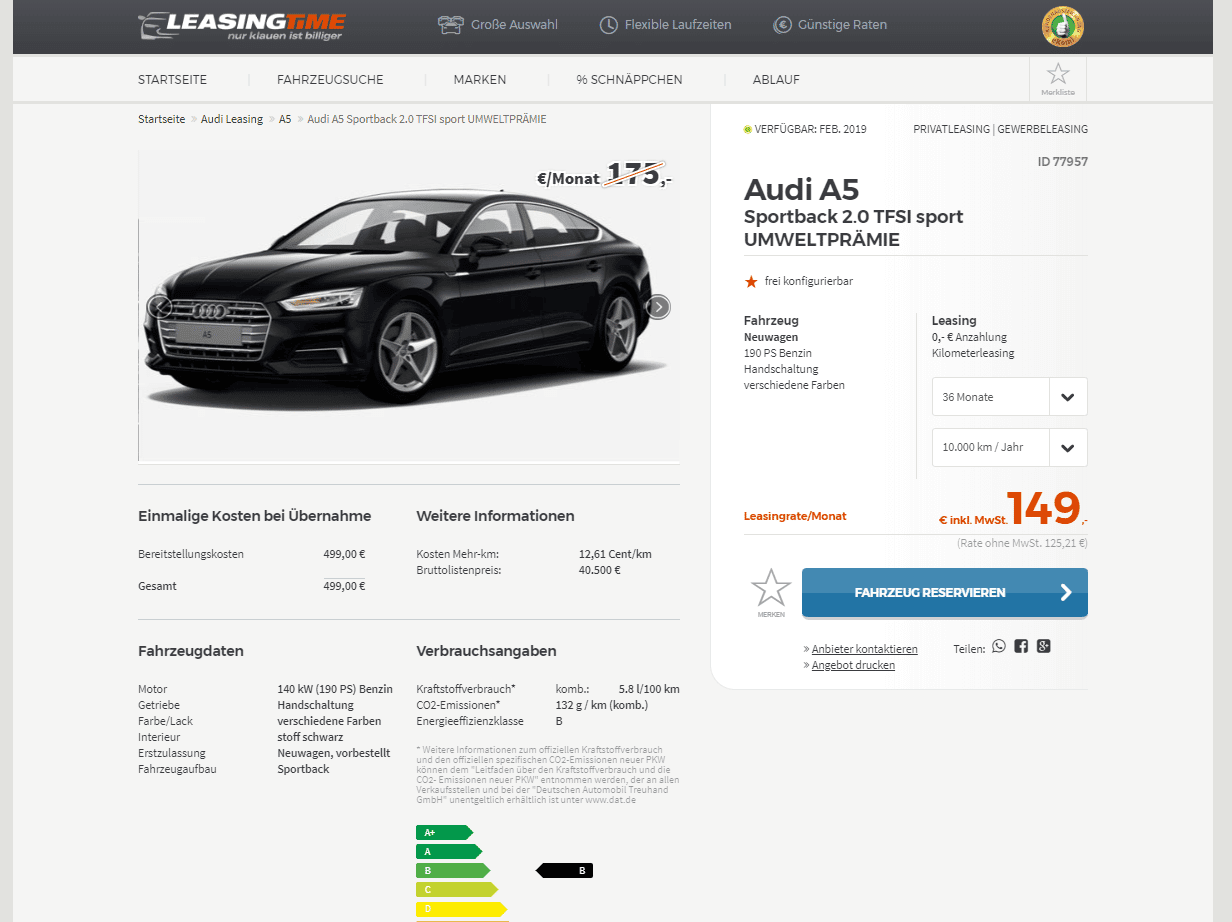Click Fahrzeug reservieren button
This screenshot has width=1232, height=922.
[945, 593]
